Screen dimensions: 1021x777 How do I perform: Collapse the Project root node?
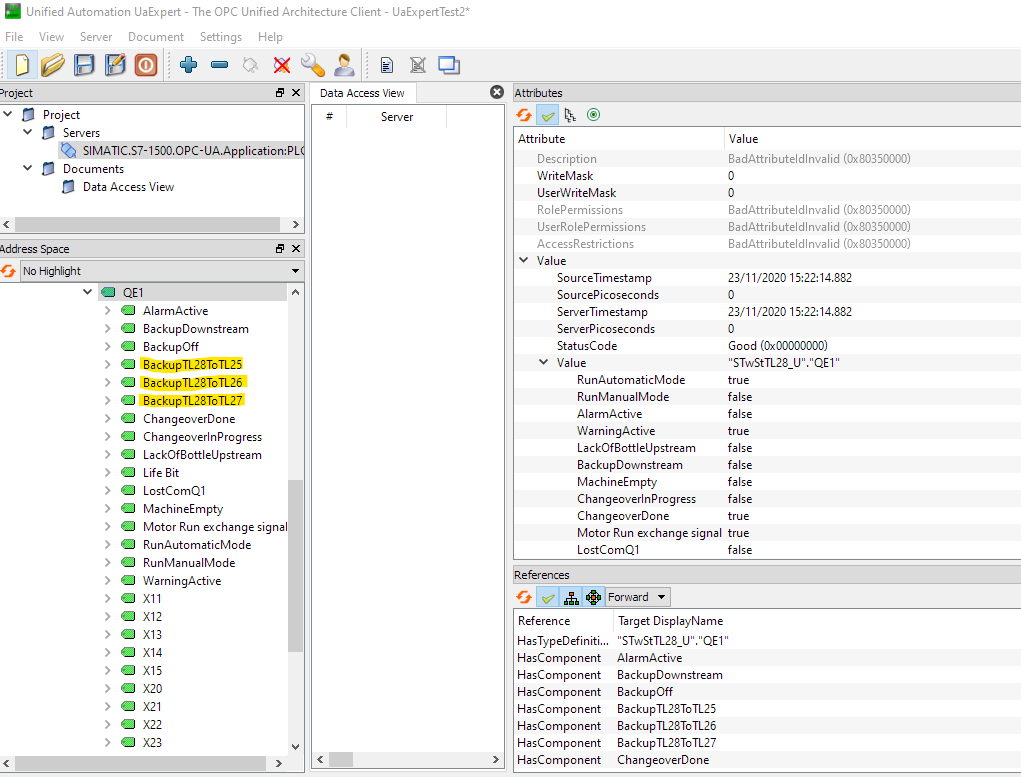8,114
